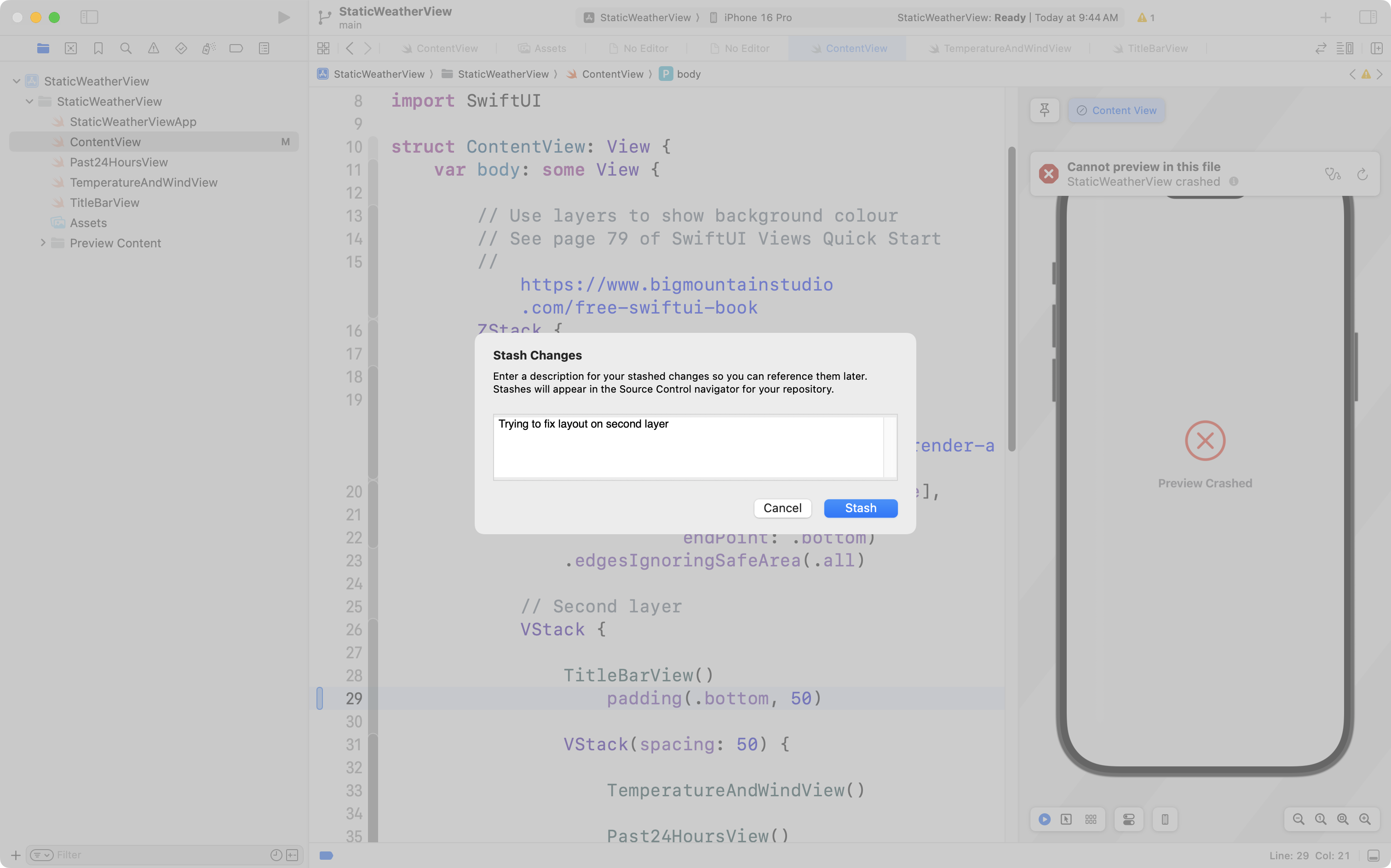Toggle live preview mode button
The width and height of the screenshot is (1391, 868).
click(1044, 819)
